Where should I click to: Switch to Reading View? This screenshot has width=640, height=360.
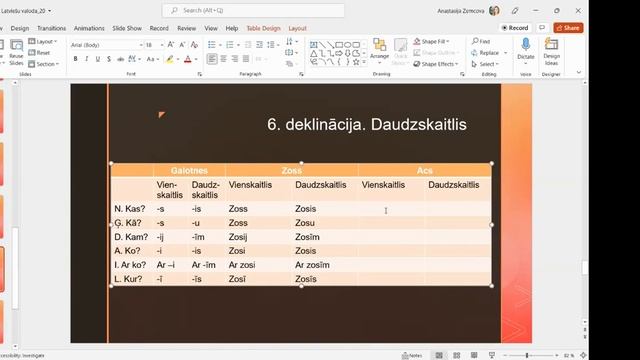(x=474, y=356)
